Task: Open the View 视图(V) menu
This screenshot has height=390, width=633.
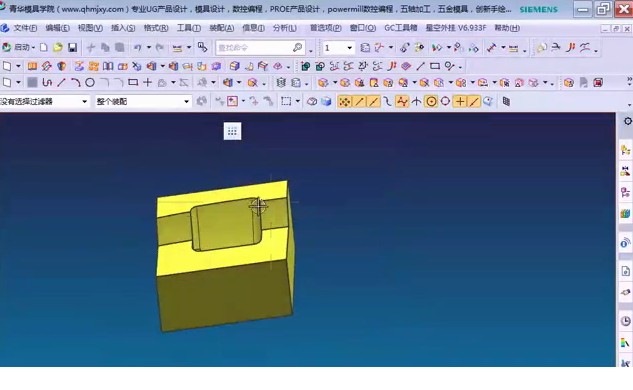Action: coord(90,28)
